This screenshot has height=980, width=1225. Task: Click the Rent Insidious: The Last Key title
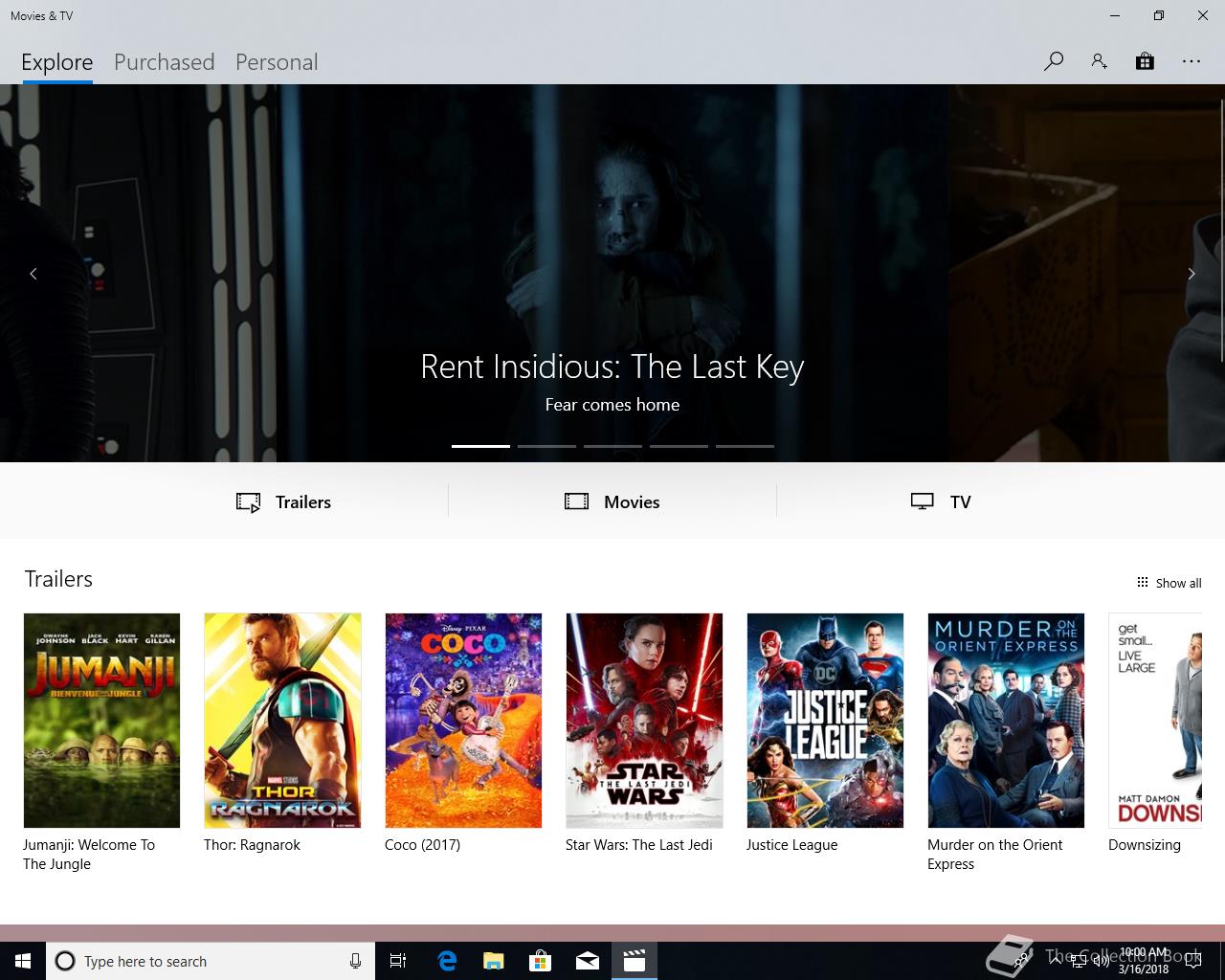coord(612,367)
